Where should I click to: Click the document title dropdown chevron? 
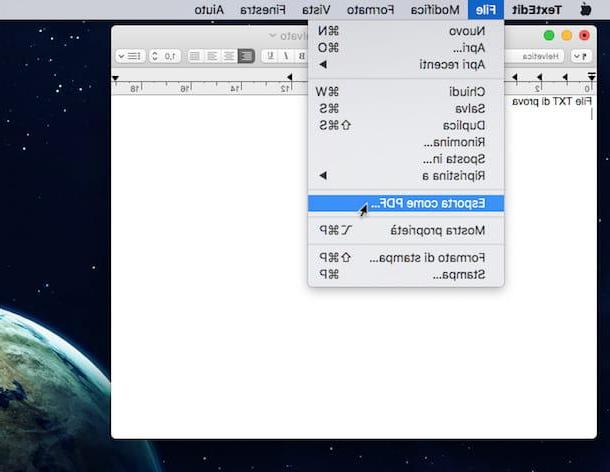[273, 36]
